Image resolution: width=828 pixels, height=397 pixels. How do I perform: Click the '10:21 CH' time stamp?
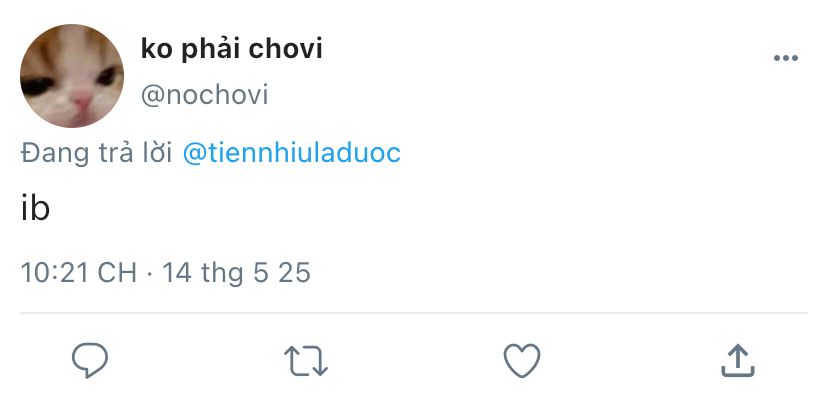click(x=79, y=273)
